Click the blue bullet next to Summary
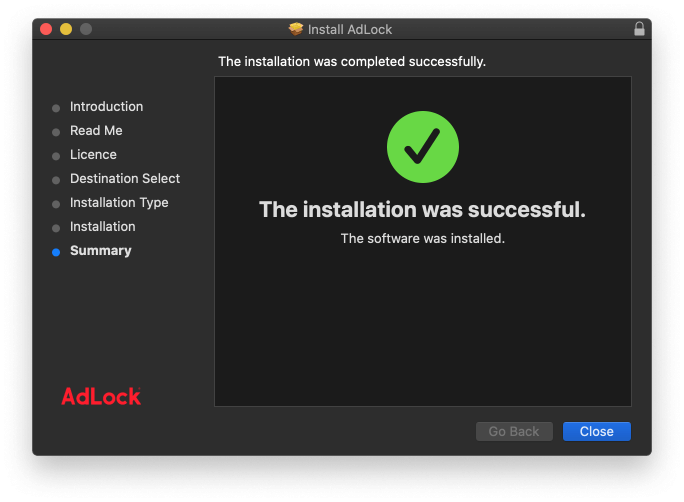 coord(56,252)
